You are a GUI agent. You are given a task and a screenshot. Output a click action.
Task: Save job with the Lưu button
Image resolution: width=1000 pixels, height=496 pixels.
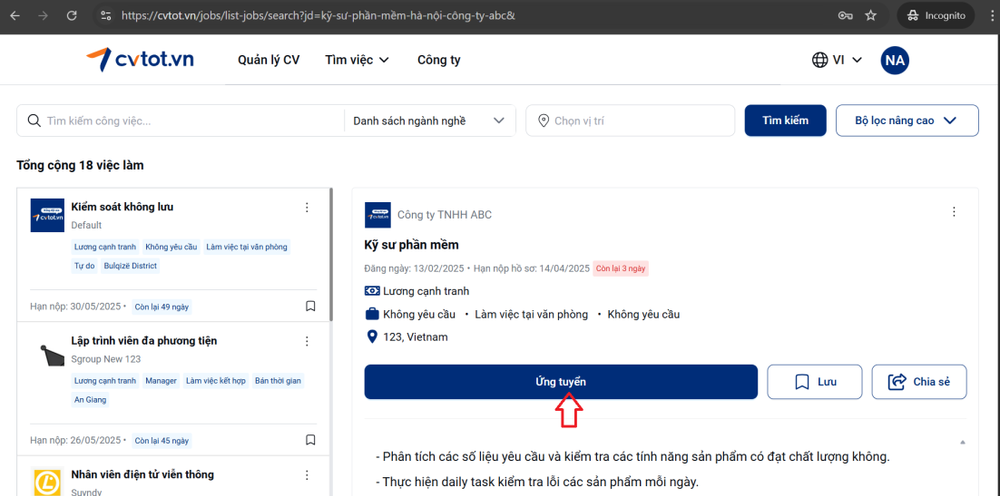click(814, 382)
